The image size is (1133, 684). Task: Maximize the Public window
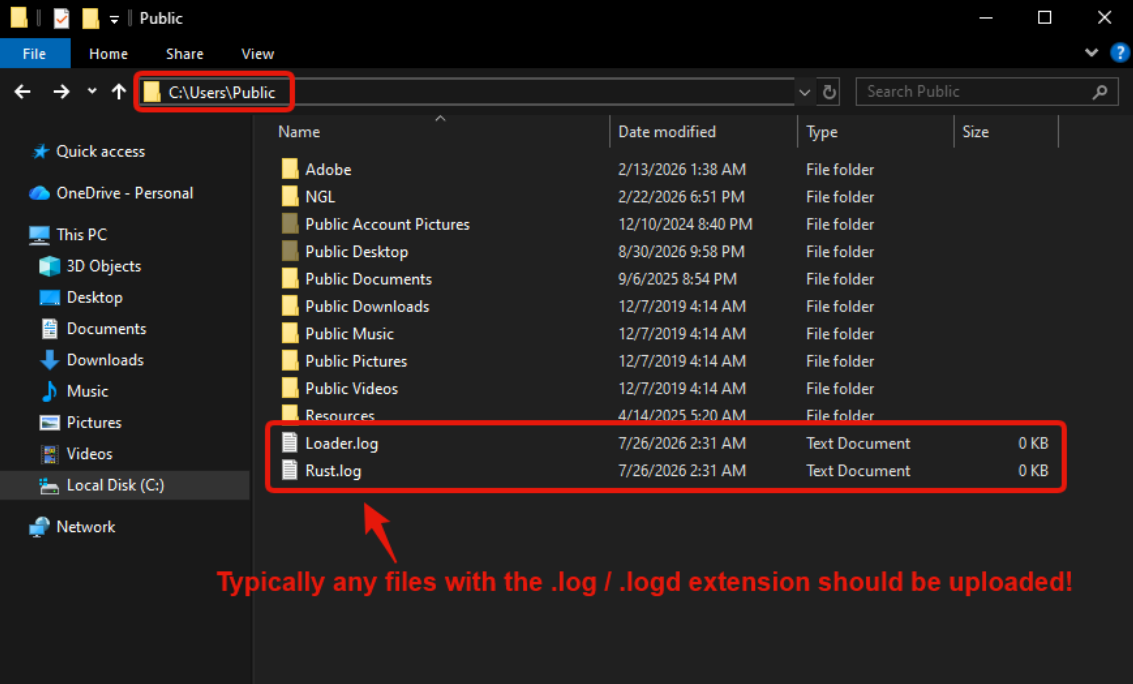(x=1045, y=17)
